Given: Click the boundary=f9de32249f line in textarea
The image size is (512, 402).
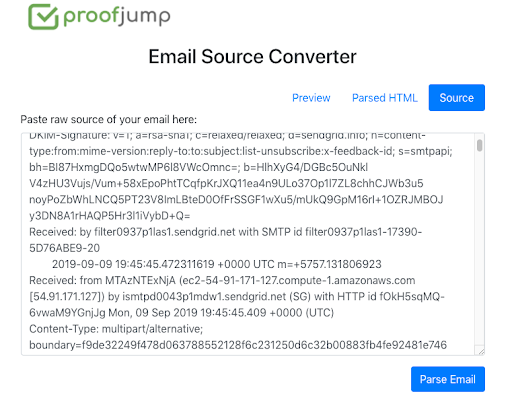Looking at the screenshot, I should (238, 345).
